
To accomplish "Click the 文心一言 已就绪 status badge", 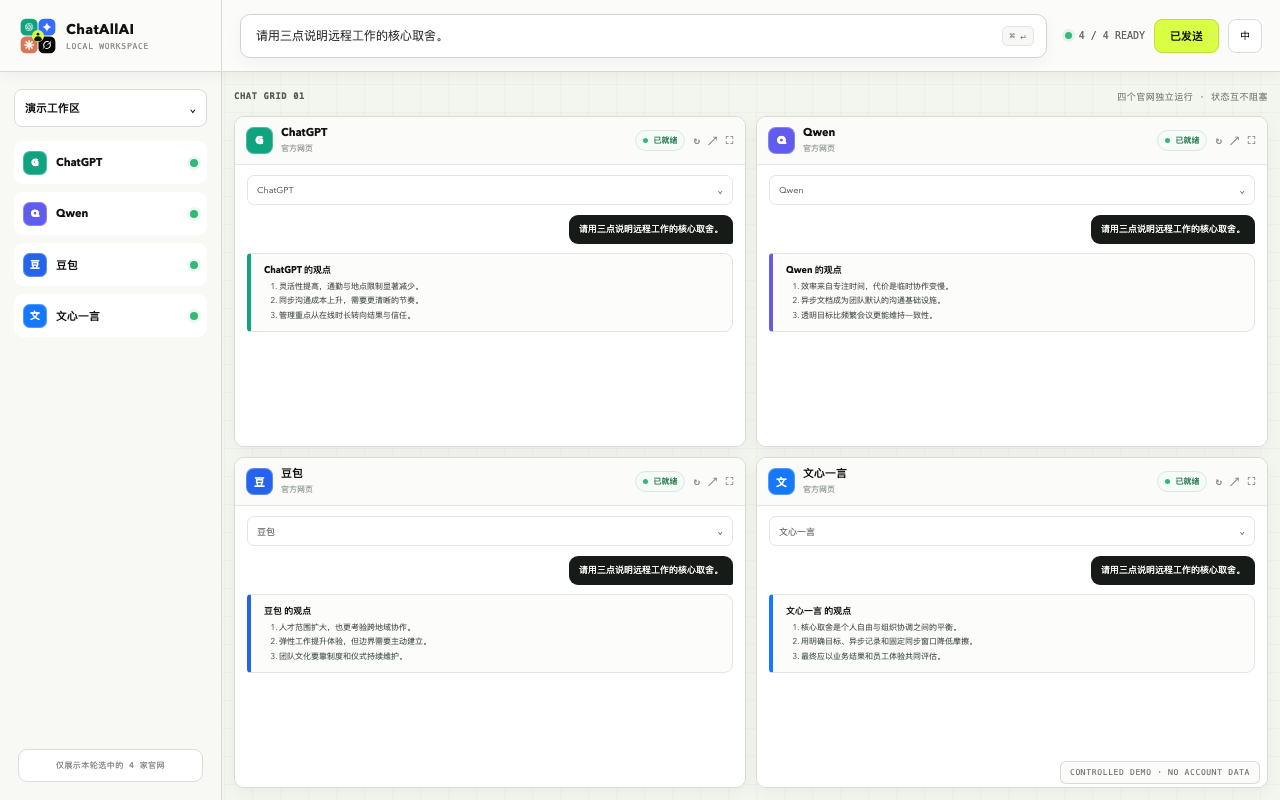I will tap(1182, 482).
